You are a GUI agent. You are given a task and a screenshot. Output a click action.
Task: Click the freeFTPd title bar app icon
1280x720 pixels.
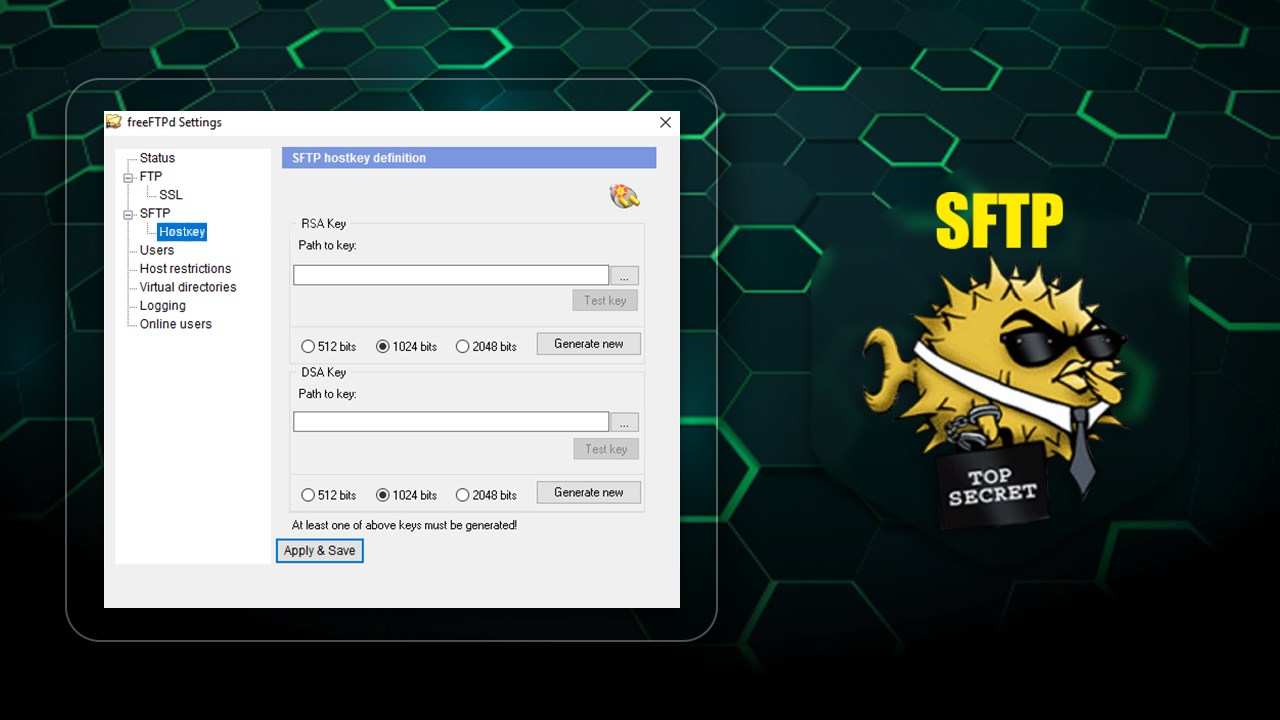pyautogui.click(x=114, y=122)
